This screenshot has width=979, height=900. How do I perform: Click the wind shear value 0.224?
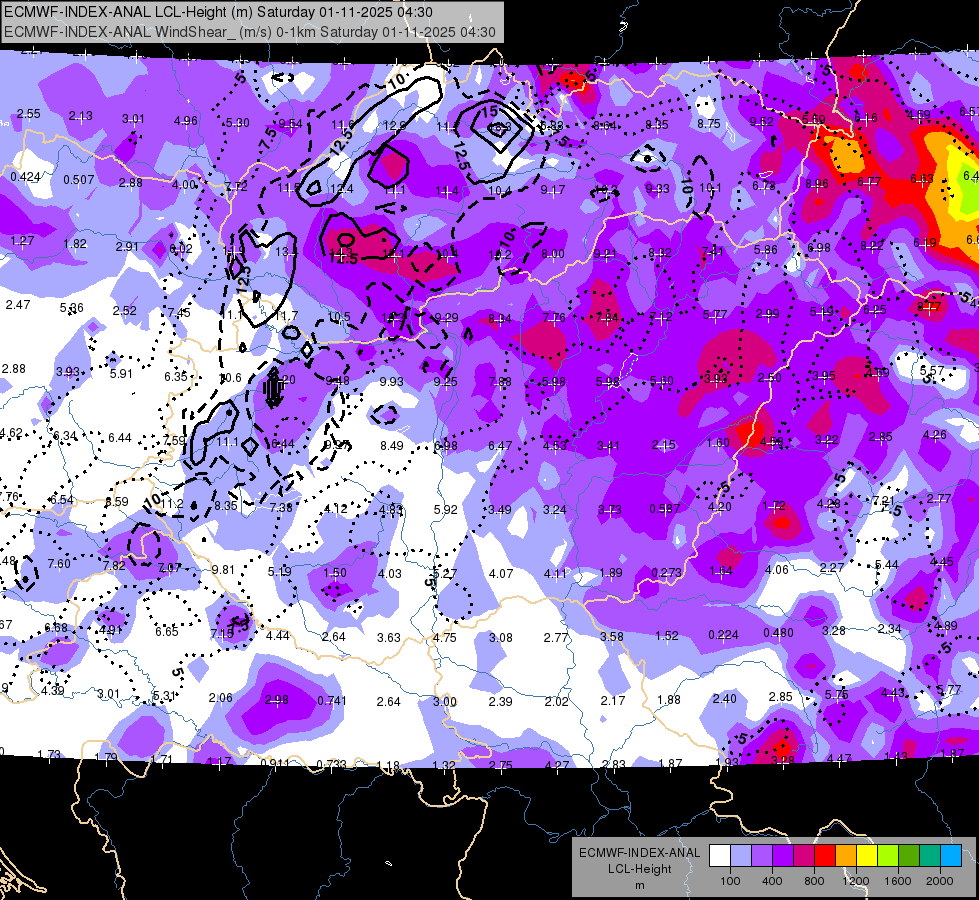[x=723, y=635]
